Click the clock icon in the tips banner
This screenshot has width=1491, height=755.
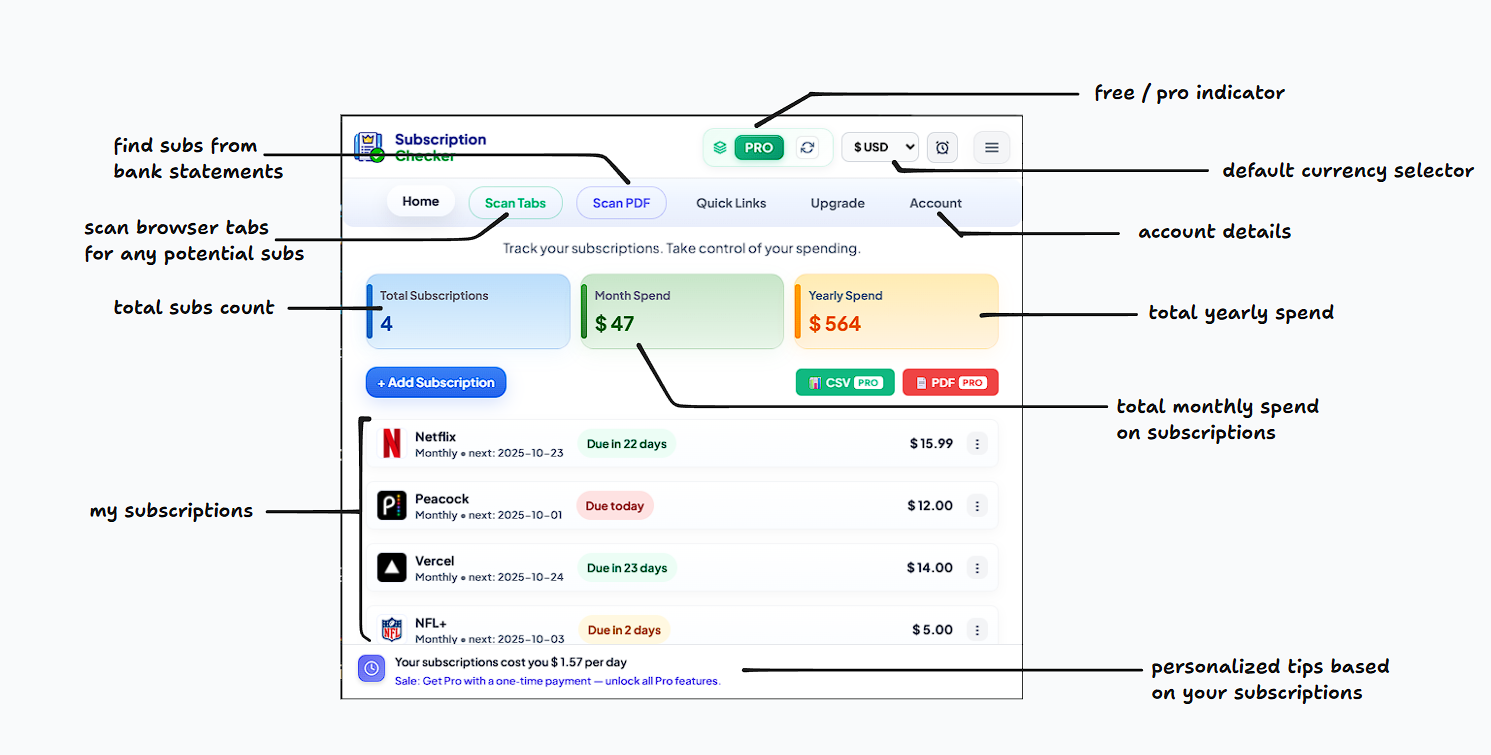tap(371, 668)
